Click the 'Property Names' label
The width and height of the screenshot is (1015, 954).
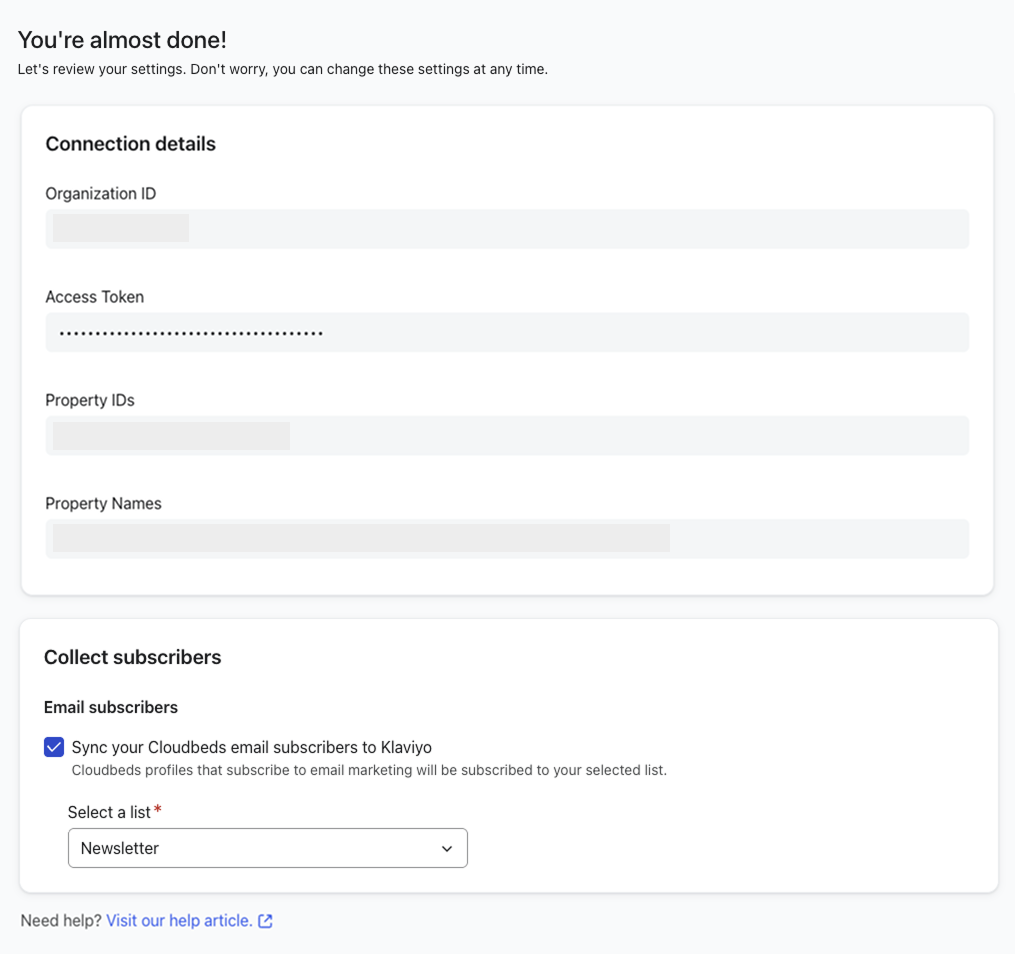point(103,504)
